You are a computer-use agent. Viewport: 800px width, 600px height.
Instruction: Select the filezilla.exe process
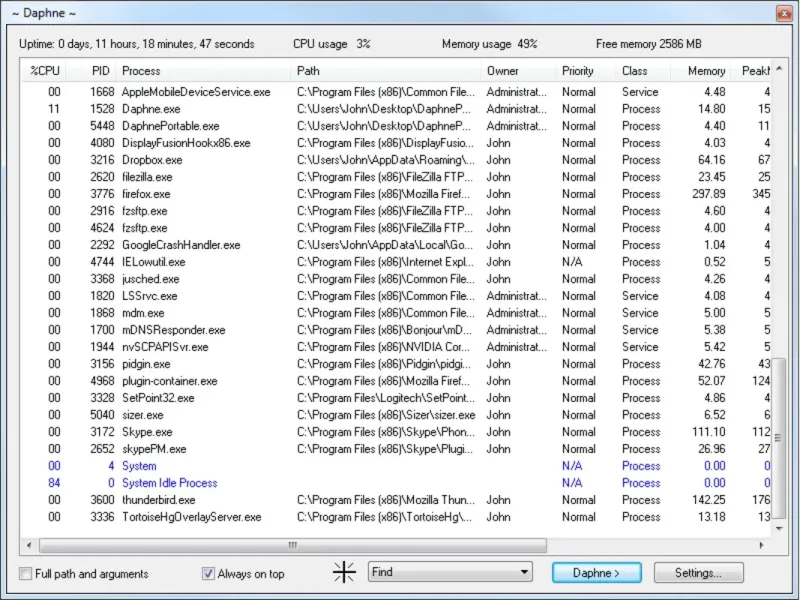pos(395,177)
